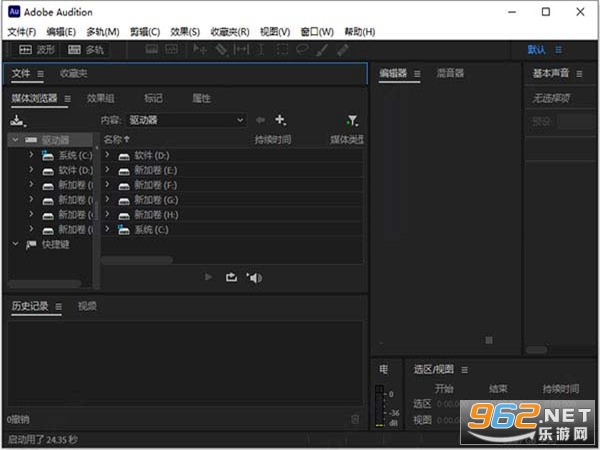Screen dimensions: 600x450
Task: Select the 快捷键 tree item
Action: pyautogui.click(x=55, y=244)
